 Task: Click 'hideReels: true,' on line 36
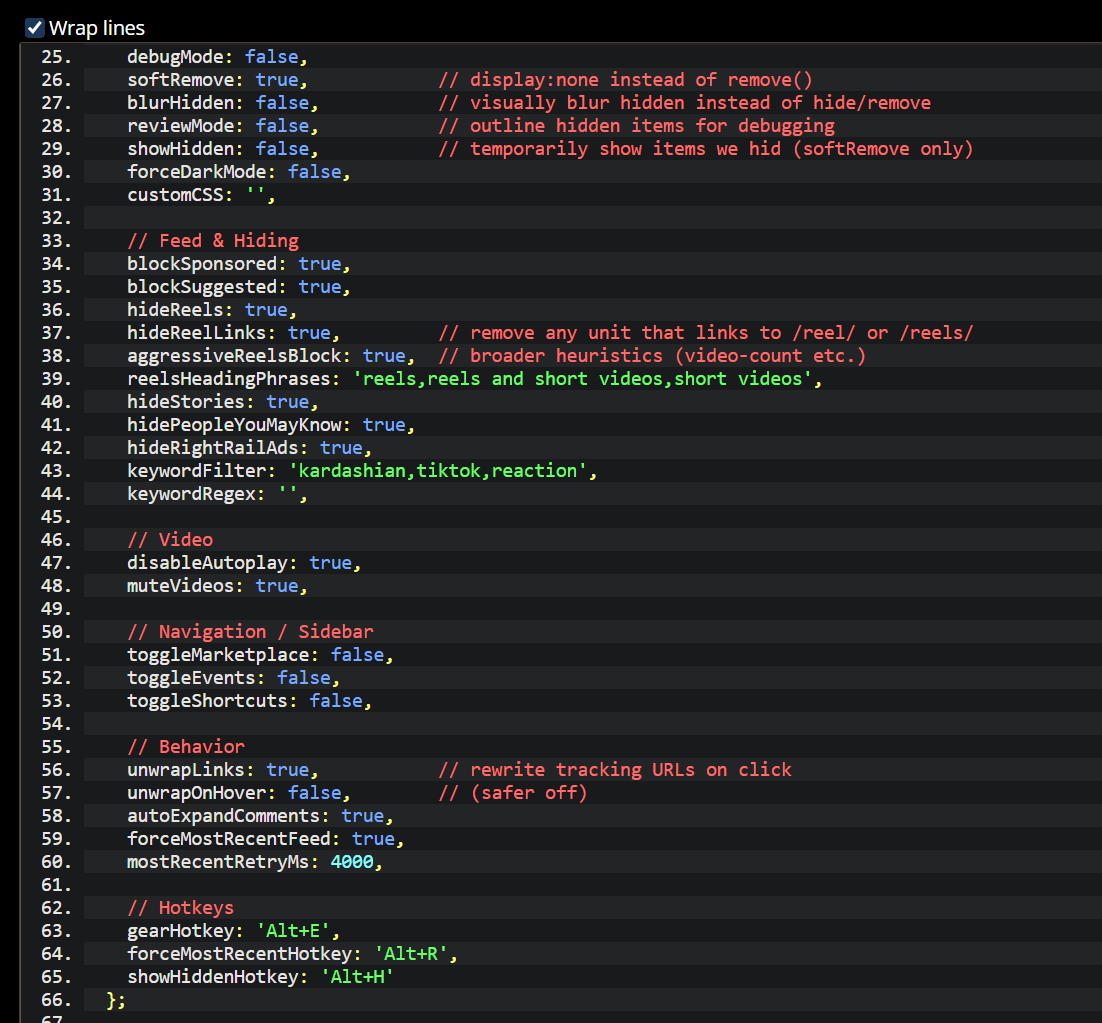coord(212,311)
